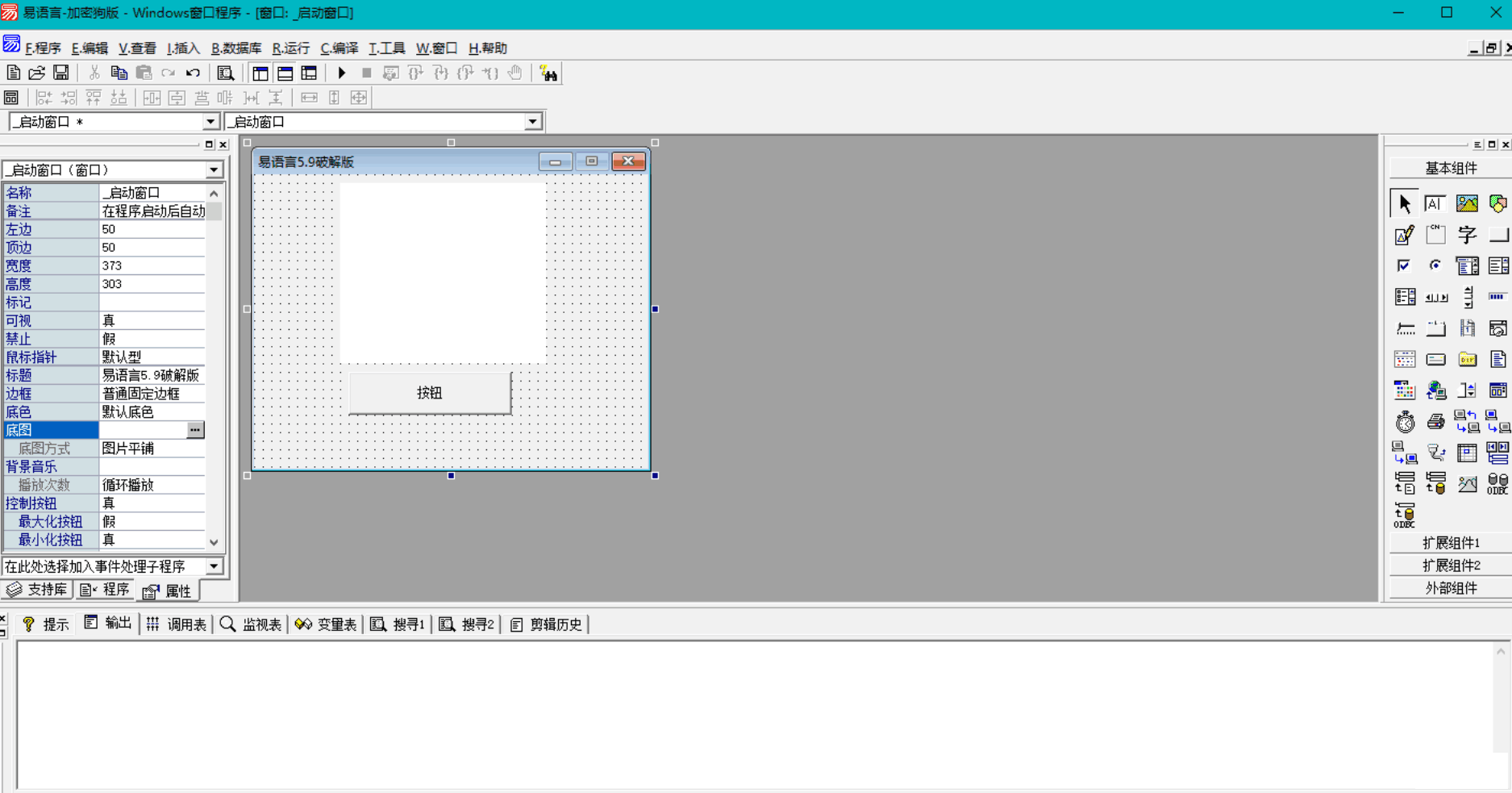Click the 按钮 button on the form
The width and height of the screenshot is (1512, 793).
click(430, 393)
